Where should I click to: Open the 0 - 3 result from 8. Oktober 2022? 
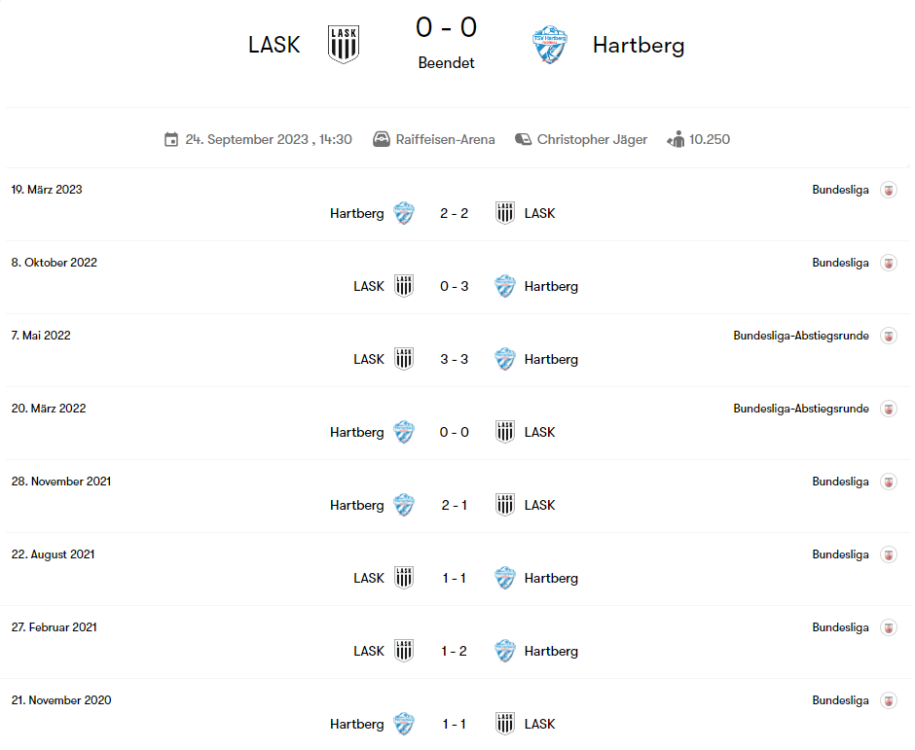[x=454, y=286]
